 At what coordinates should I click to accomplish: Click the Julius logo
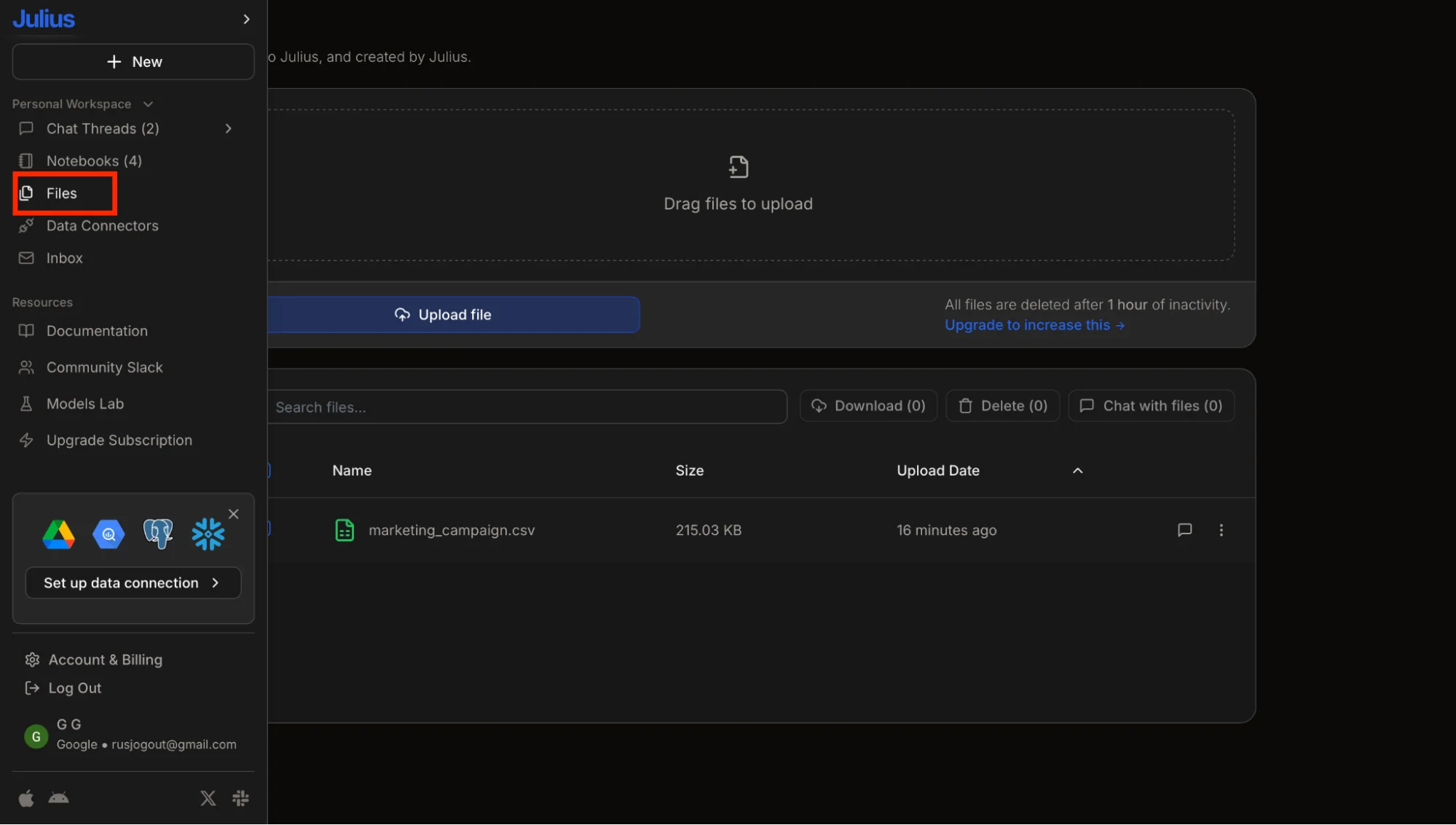(x=44, y=19)
